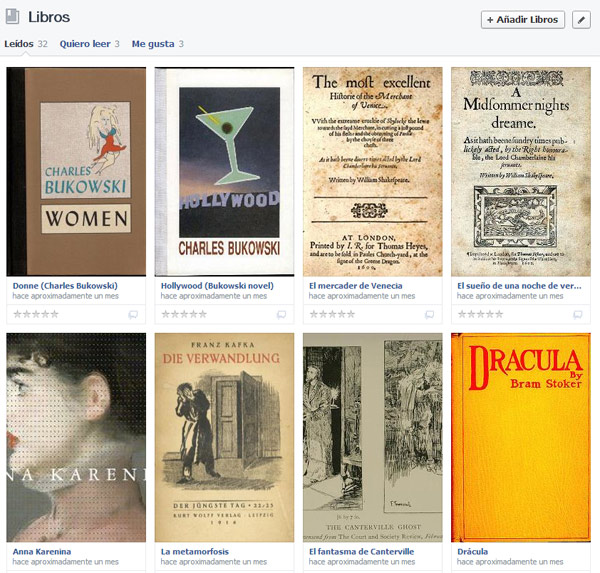Click the timestamp under Hollywood (Bukowski novel)

214,296
